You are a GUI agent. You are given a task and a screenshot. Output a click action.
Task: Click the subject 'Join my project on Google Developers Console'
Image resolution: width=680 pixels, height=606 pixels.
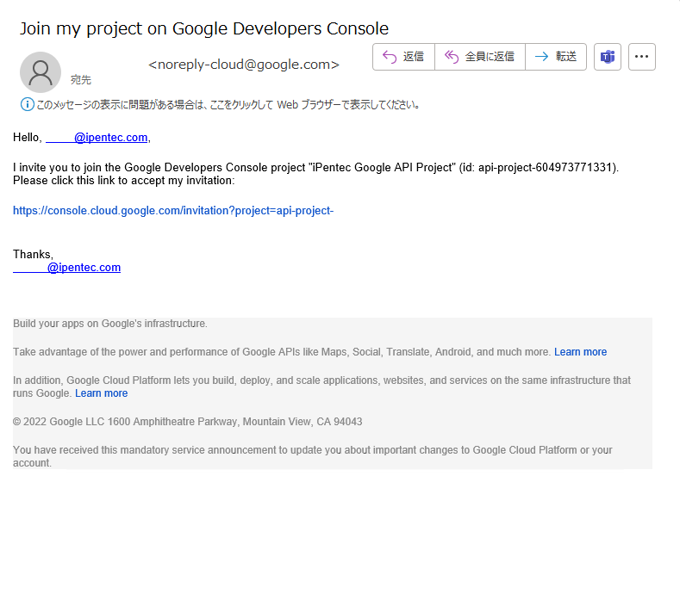tap(204, 29)
